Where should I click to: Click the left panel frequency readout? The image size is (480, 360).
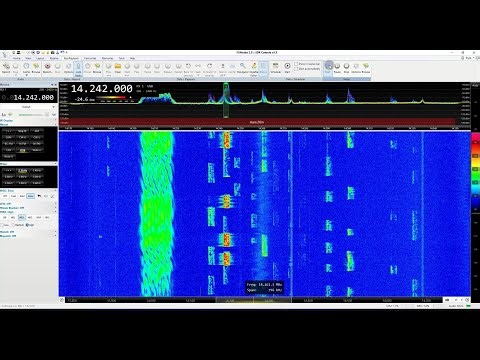28,98
